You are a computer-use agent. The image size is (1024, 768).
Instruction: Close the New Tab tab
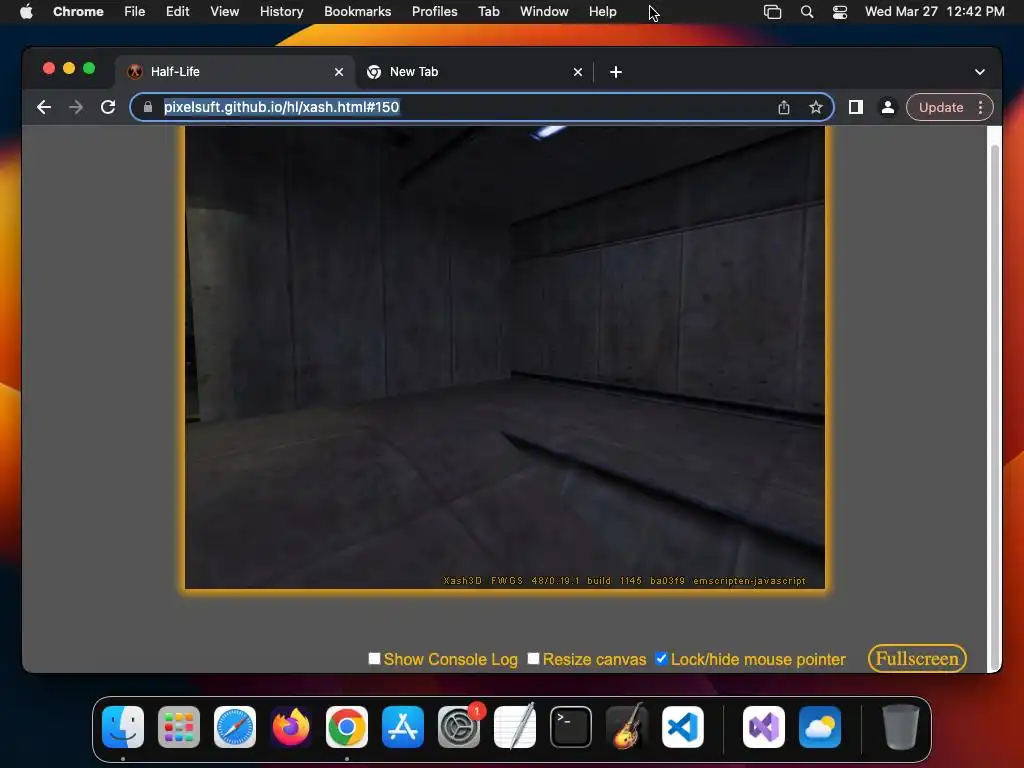click(577, 72)
